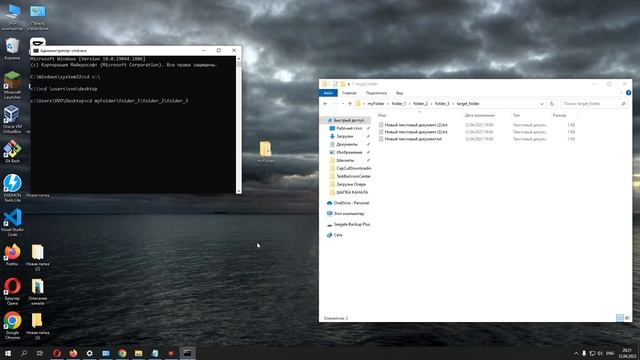Switch Explorer to large icons view button
Viewport: 640px width, 360px height.
click(627, 318)
